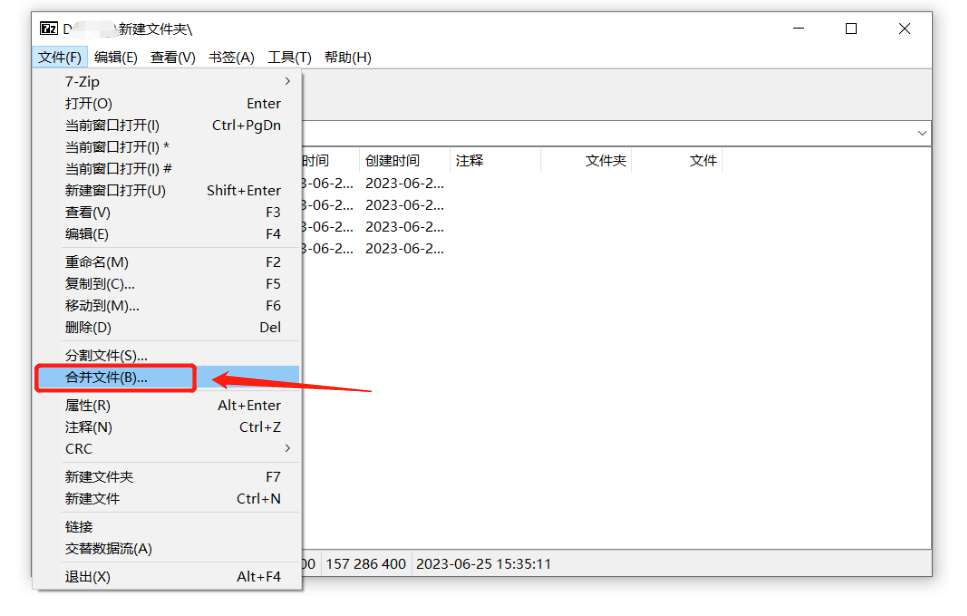Select 交替数据流(A) menu item
This screenshot has height=616, width=967.
(168, 549)
